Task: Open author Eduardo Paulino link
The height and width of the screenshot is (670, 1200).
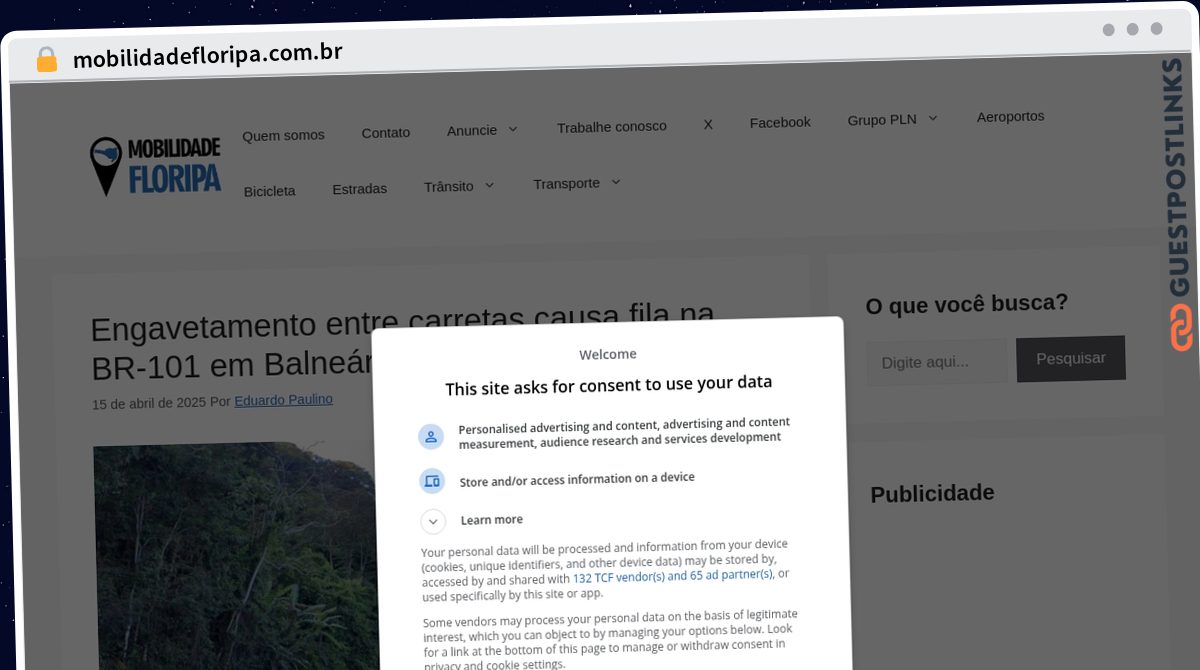Action: click(x=283, y=400)
